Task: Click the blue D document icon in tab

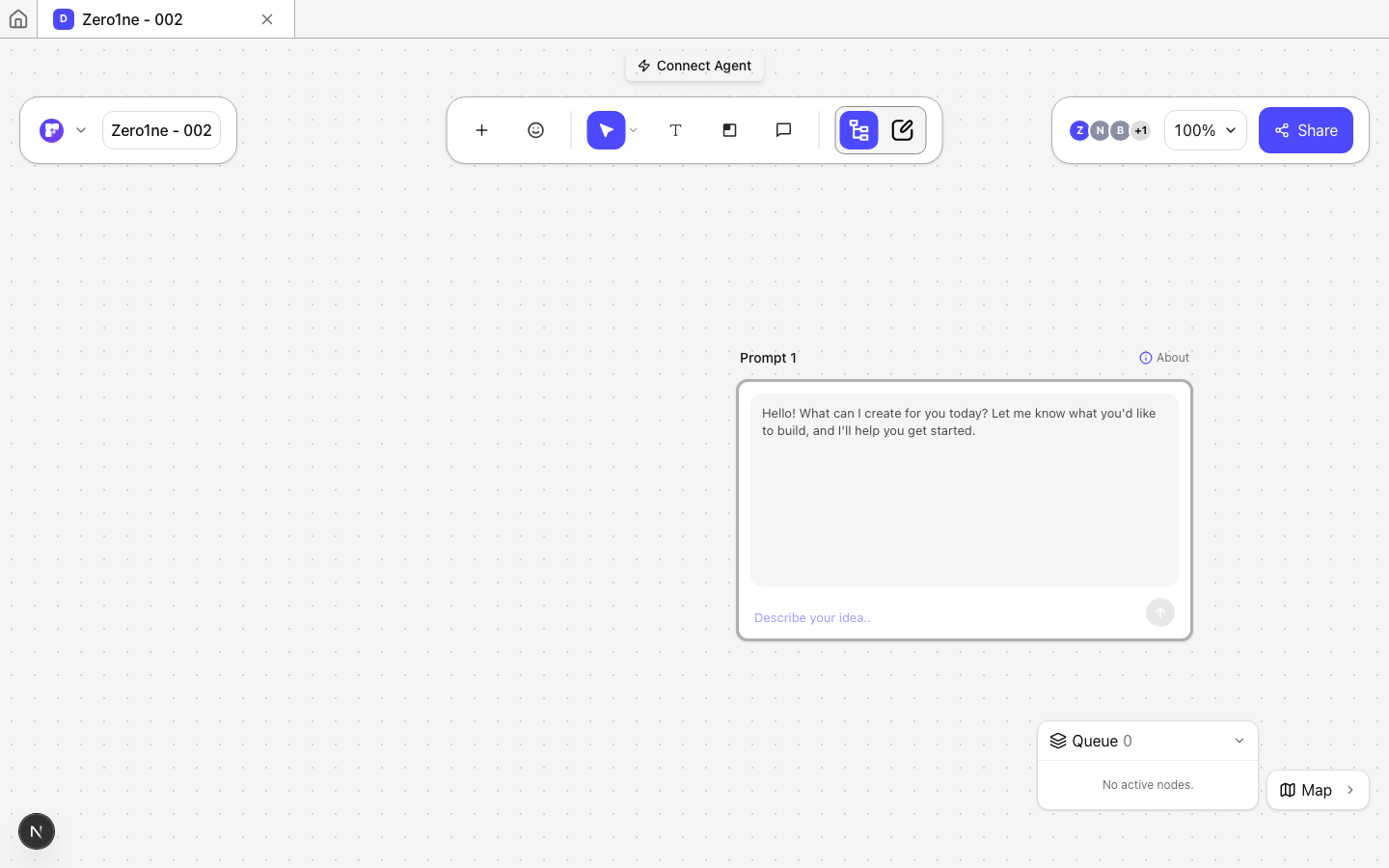Action: pyautogui.click(x=64, y=19)
